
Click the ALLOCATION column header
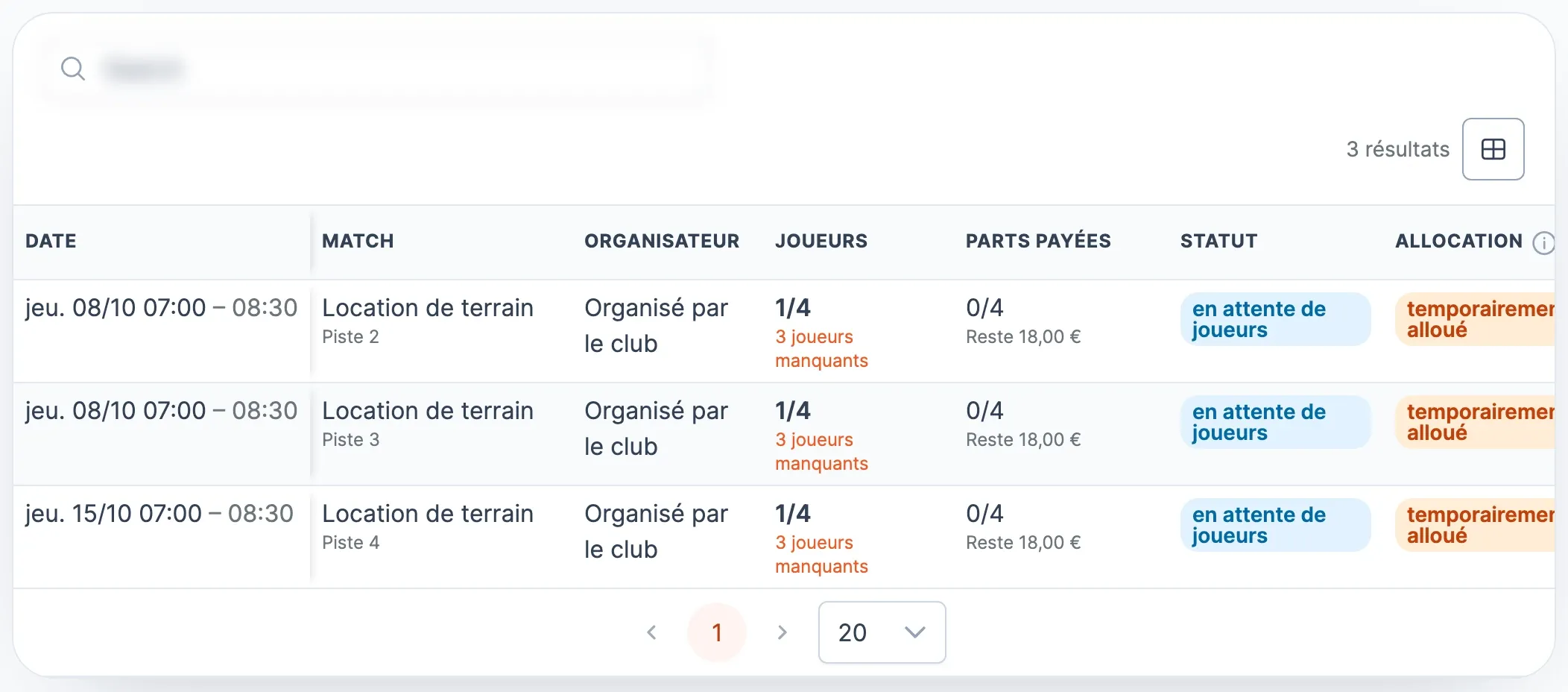click(1458, 241)
